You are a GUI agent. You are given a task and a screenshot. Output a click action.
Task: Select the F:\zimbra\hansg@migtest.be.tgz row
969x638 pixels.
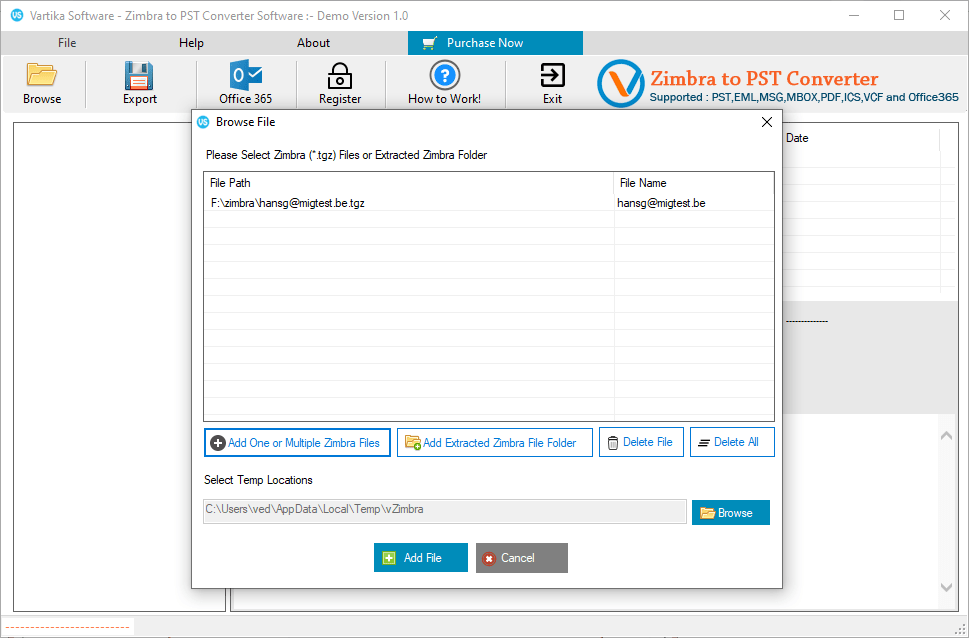(x=488, y=203)
